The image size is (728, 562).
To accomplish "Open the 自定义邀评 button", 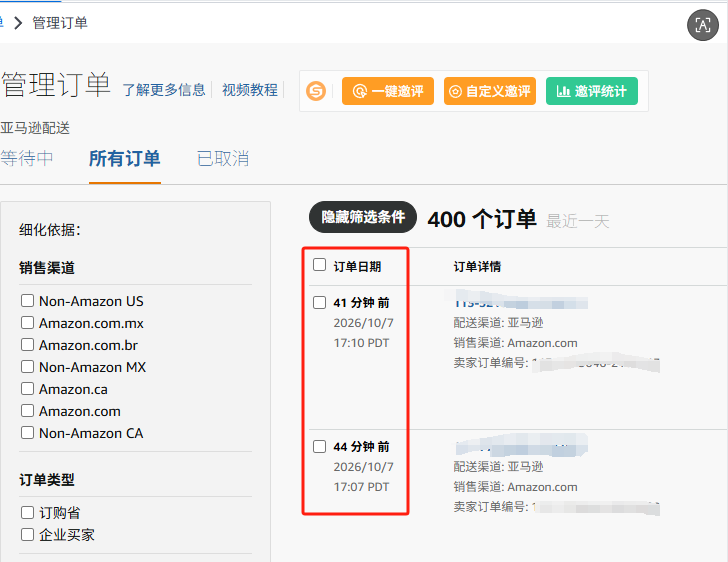I will (x=490, y=91).
